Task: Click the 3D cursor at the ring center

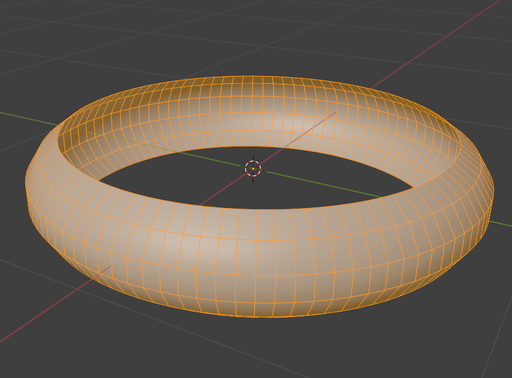Action: (x=253, y=169)
